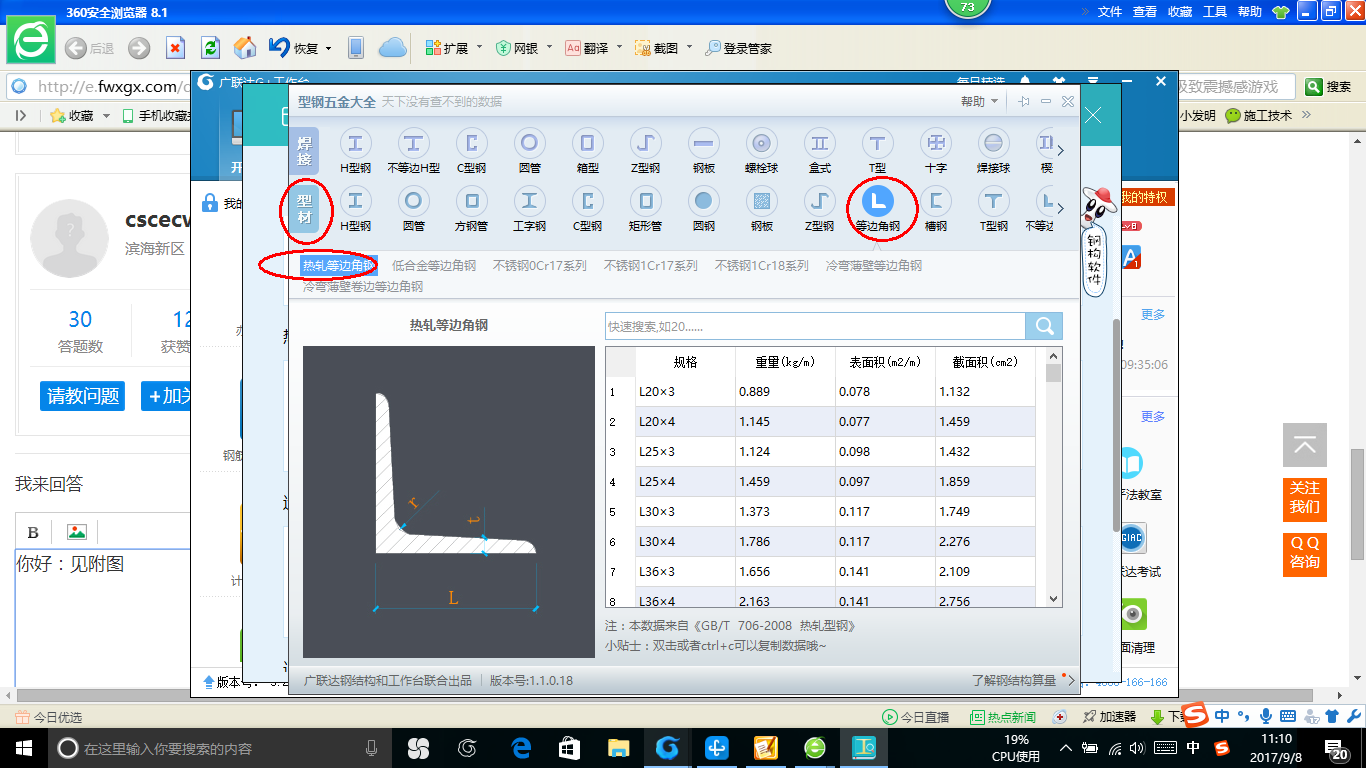The height and width of the screenshot is (768, 1366).
Task: Select the 不锈钢1Cr18系列 sub-tab
Action: (762, 266)
